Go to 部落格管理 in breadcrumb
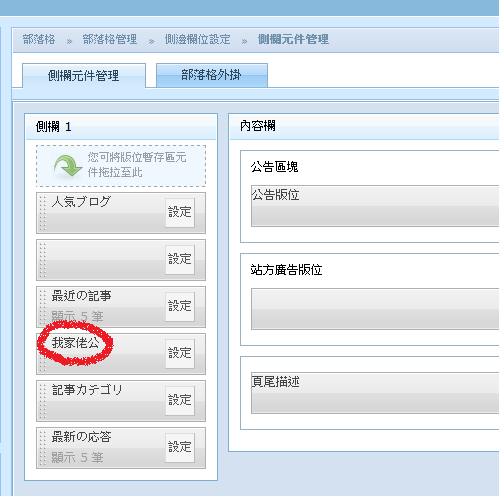499x496 pixels. 110,39
